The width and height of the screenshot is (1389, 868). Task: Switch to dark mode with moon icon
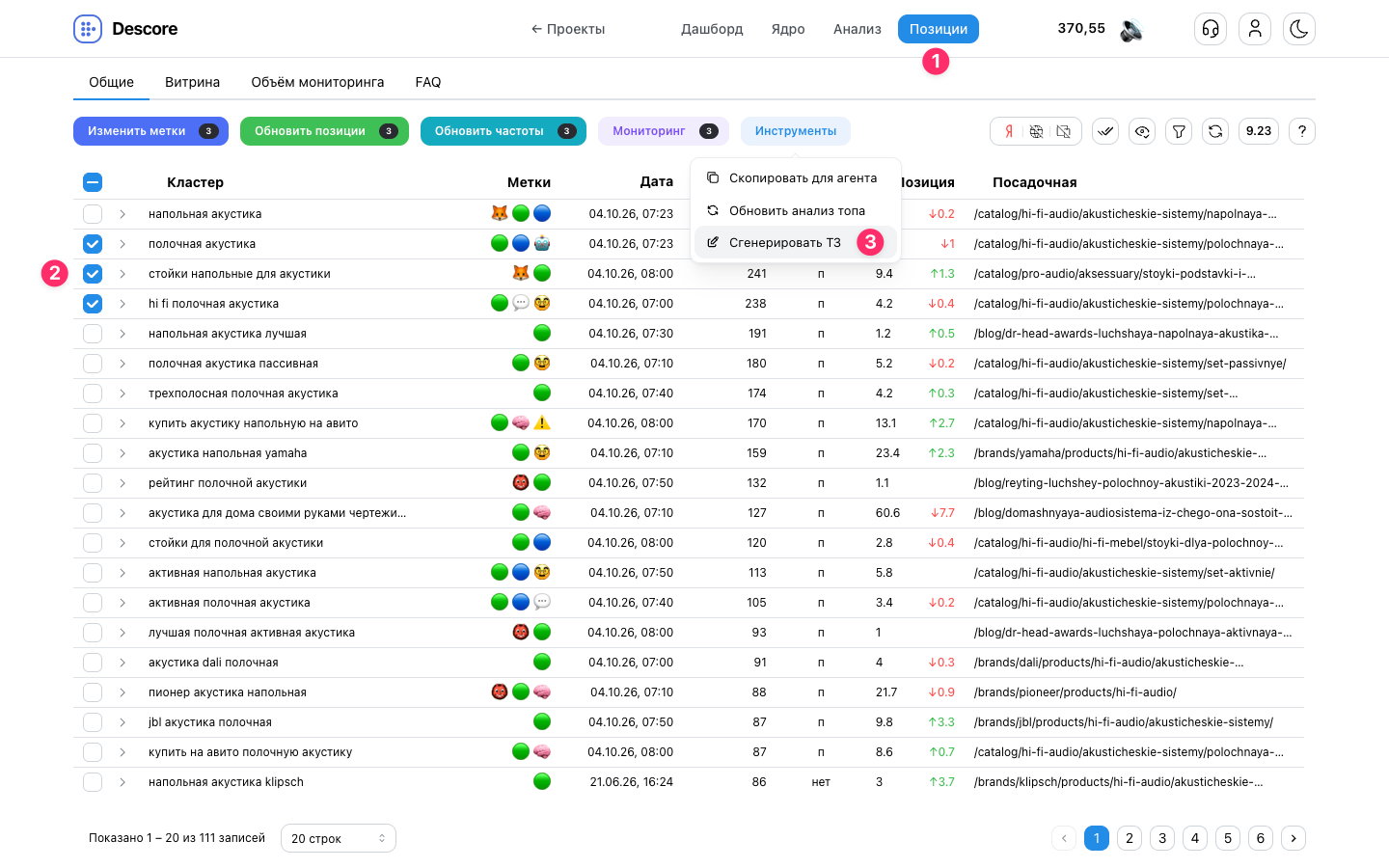click(1299, 29)
